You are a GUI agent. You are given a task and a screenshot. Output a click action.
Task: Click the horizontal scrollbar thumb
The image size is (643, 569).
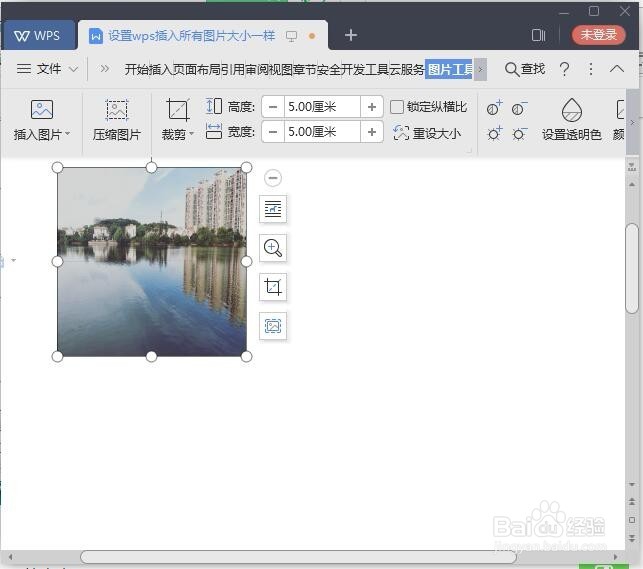click(x=298, y=557)
